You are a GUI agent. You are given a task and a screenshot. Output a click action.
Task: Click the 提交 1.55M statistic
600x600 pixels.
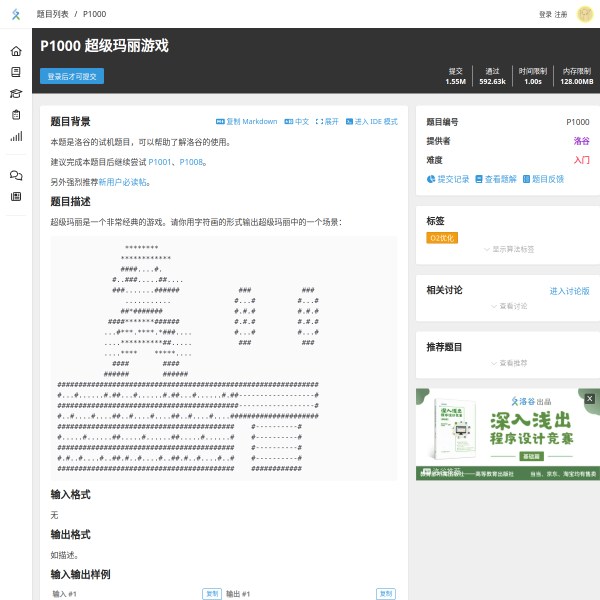[x=455, y=76]
